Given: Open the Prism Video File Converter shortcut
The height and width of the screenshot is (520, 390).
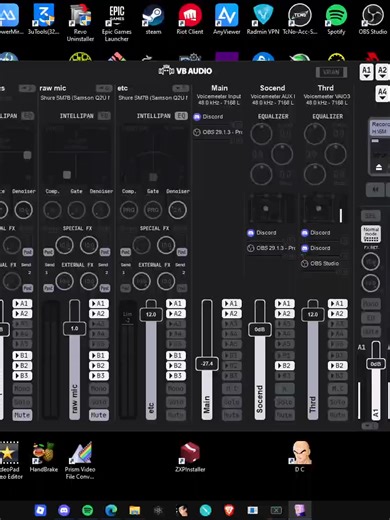Looking at the screenshot, I should tap(80, 460).
